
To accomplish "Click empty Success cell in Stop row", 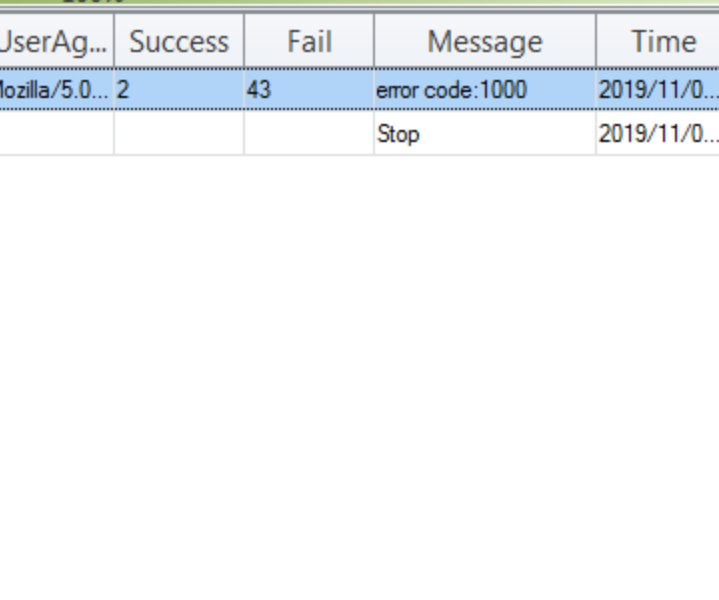I will (179, 134).
